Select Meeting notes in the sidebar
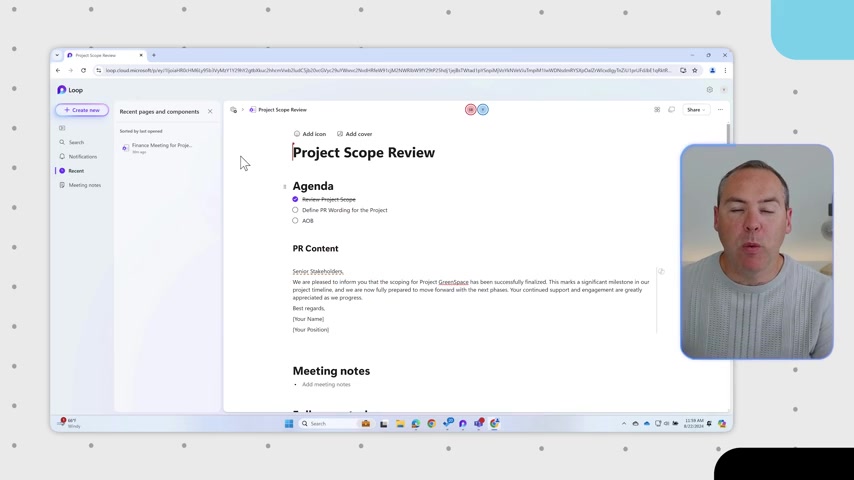The height and width of the screenshot is (480, 854). pyautogui.click(x=84, y=185)
